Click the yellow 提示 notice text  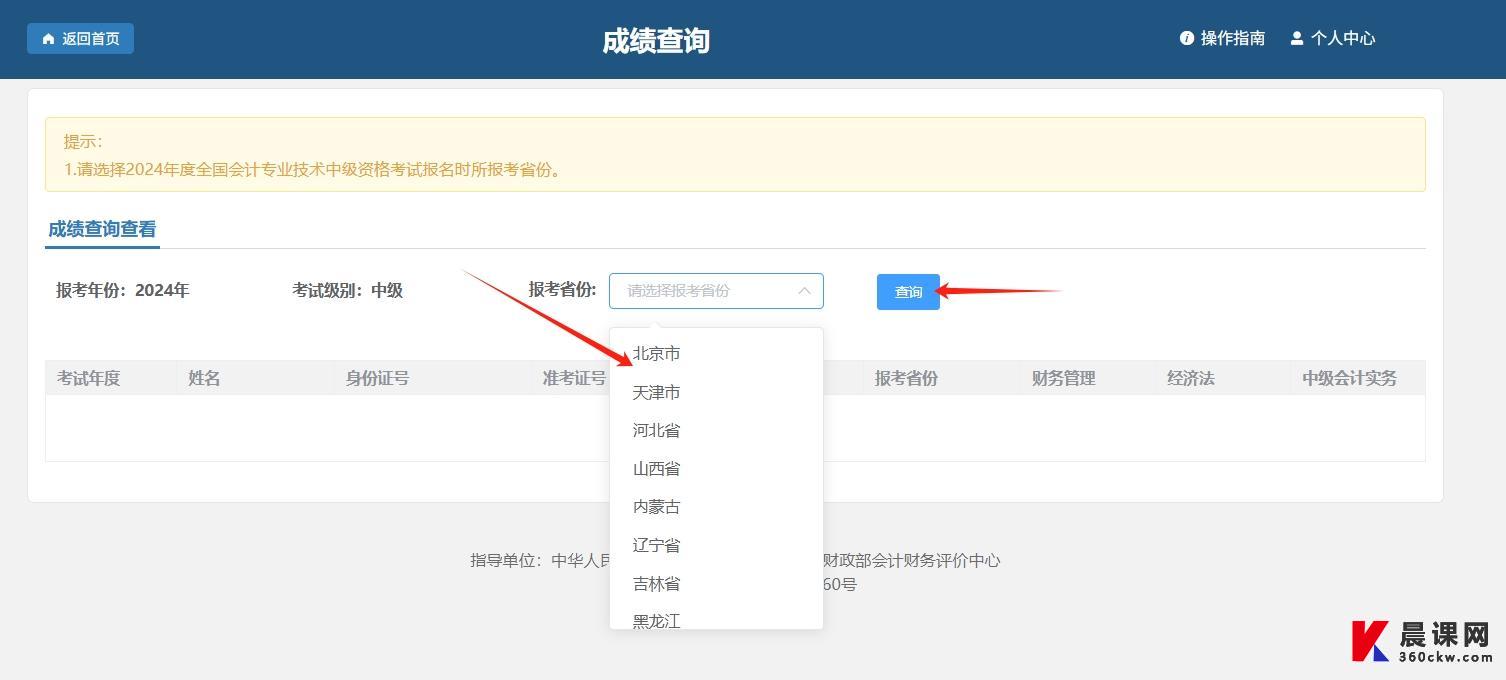(735, 155)
